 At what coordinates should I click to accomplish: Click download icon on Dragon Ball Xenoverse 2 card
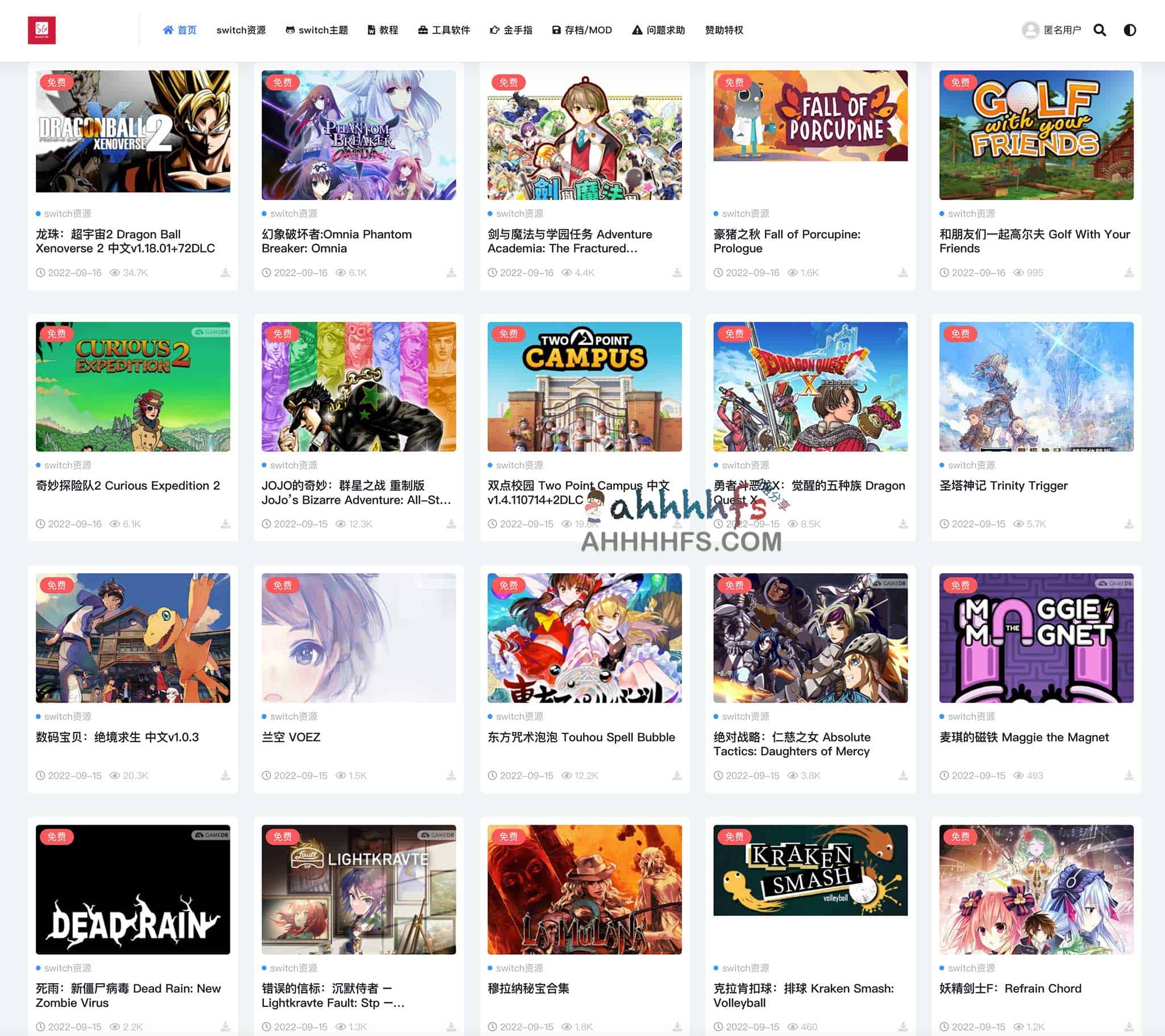225,272
